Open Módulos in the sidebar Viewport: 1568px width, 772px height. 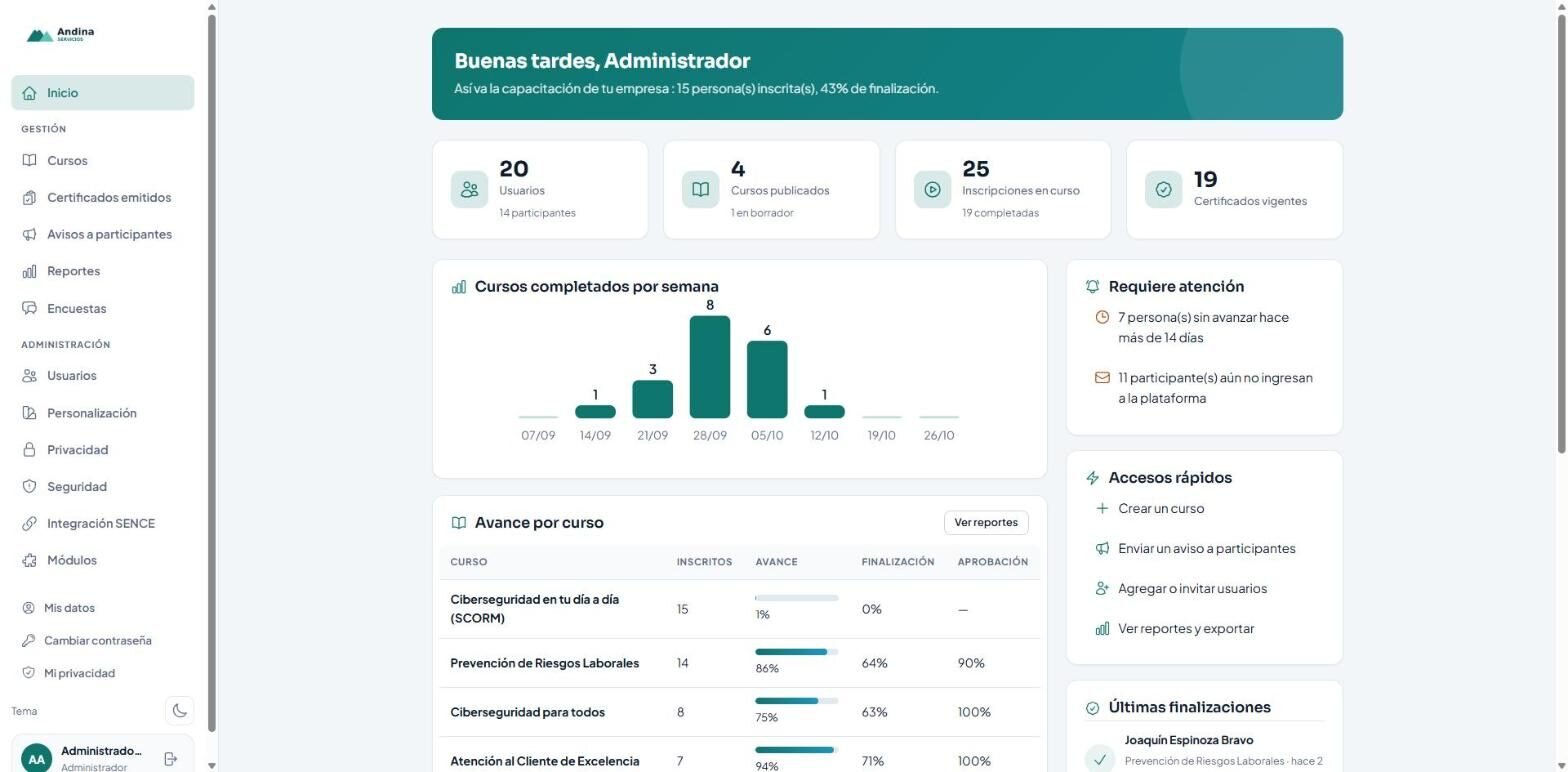click(x=103, y=560)
